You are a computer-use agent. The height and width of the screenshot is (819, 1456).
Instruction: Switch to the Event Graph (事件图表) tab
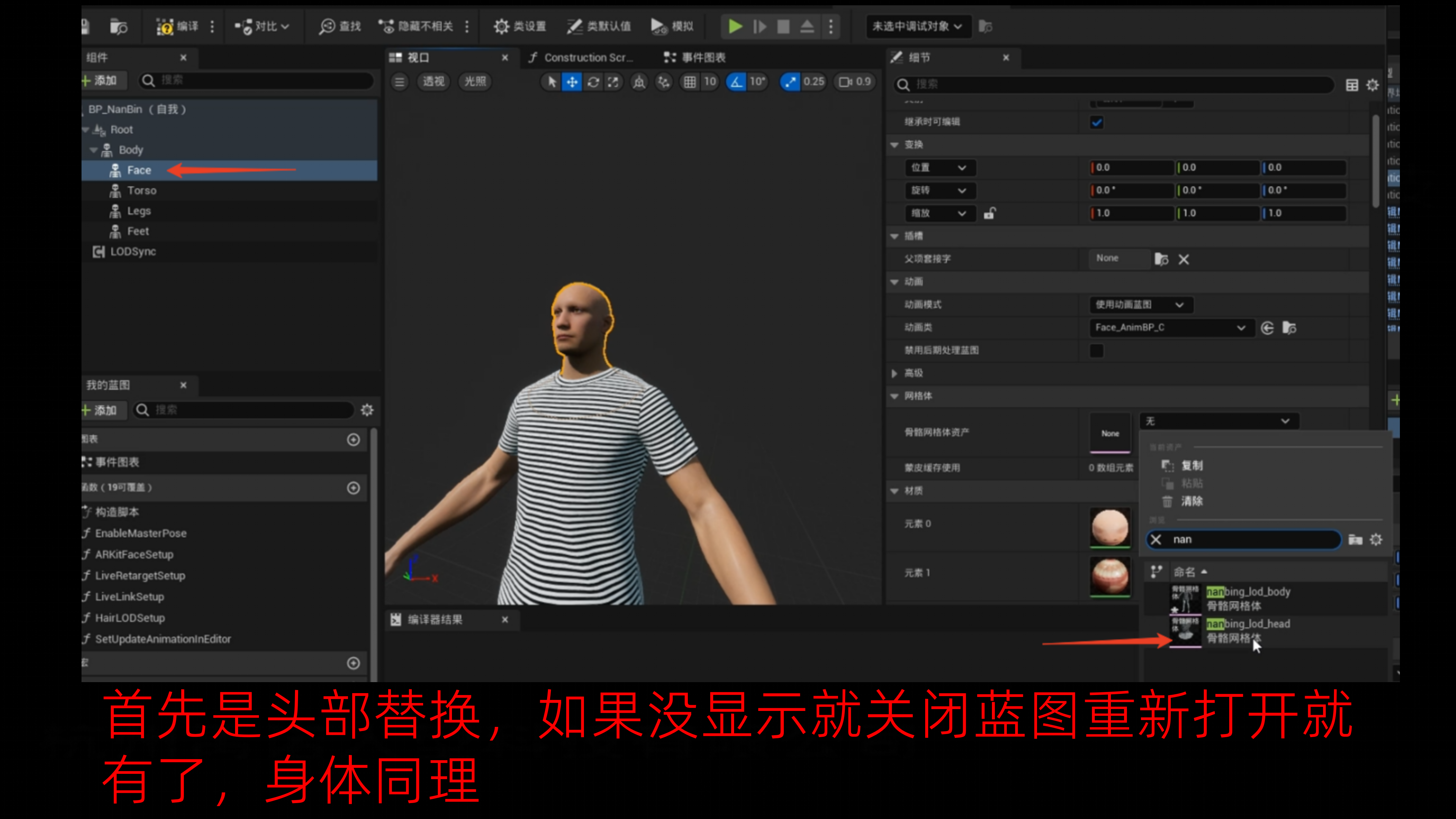pos(695,58)
